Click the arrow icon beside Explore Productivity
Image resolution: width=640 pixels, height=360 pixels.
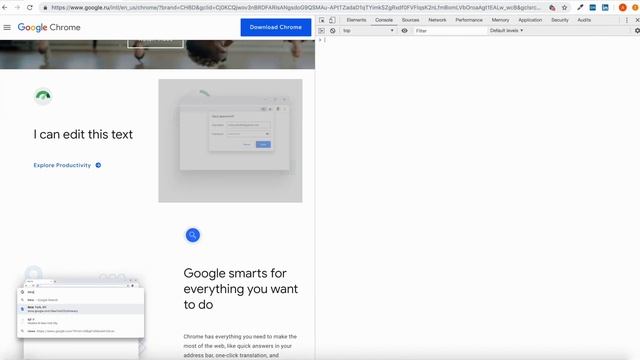pyautogui.click(x=98, y=165)
